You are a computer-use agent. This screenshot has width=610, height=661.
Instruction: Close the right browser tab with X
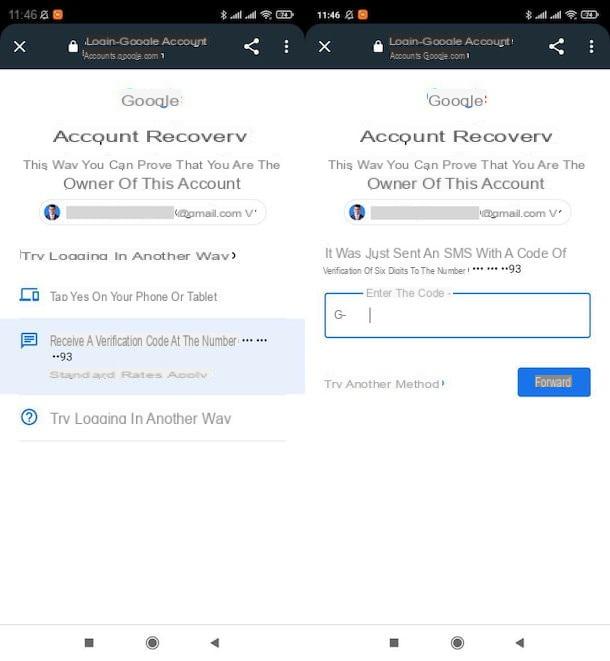pos(325,46)
